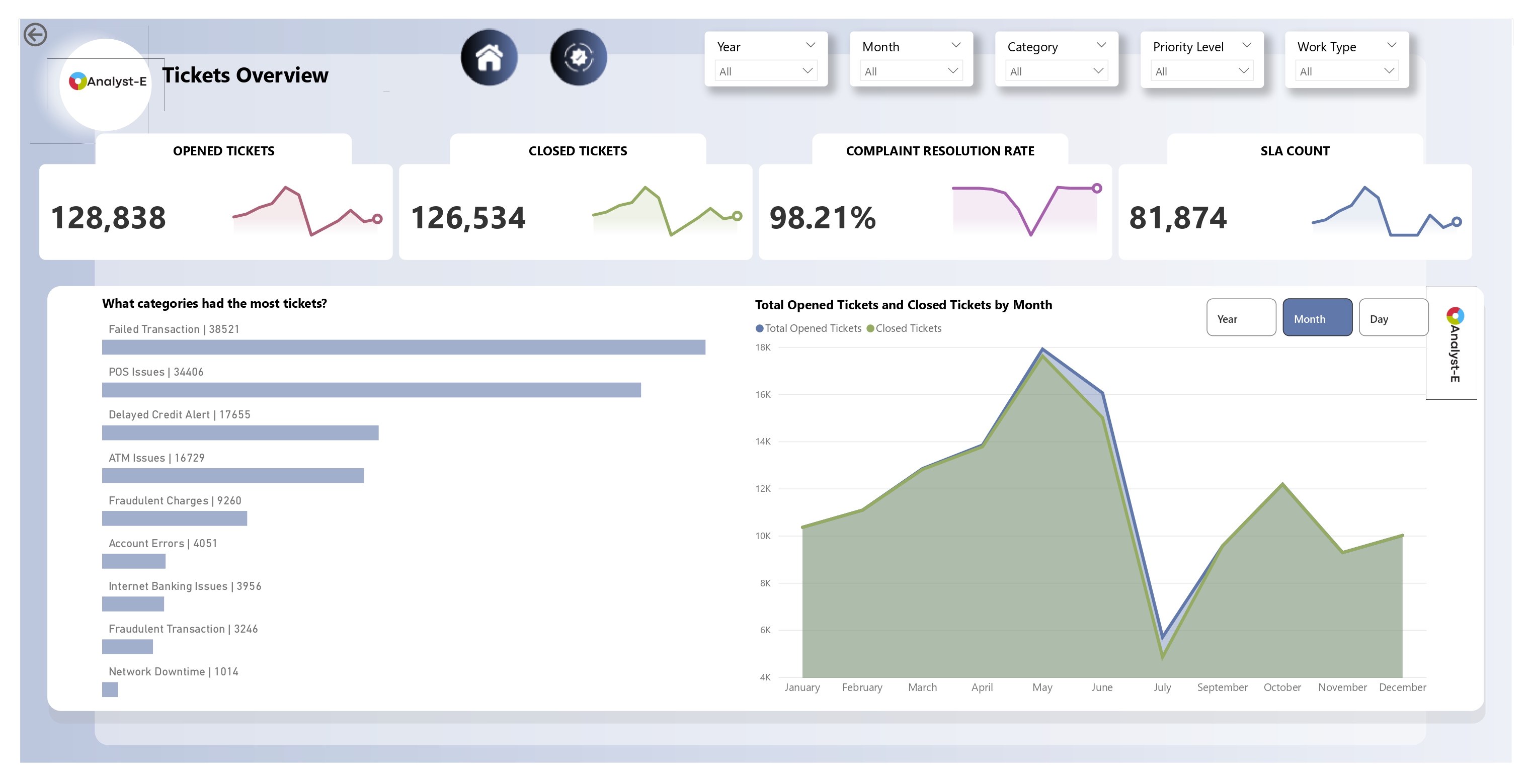Image resolution: width=1532 pixels, height=784 pixels.
Task: Click the Analyst-E logo circle
Action: coord(107,82)
